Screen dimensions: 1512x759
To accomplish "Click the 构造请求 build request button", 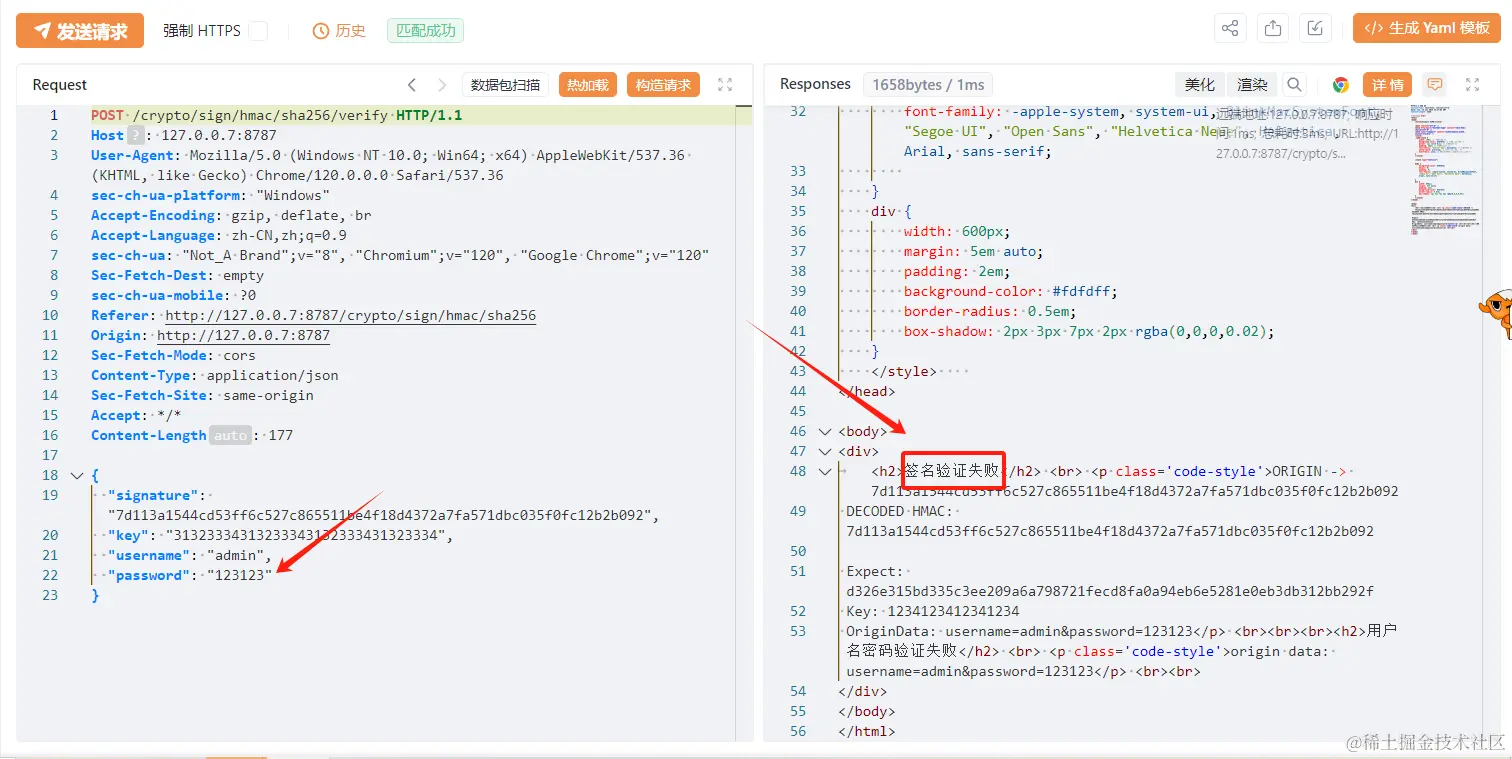I will [664, 85].
